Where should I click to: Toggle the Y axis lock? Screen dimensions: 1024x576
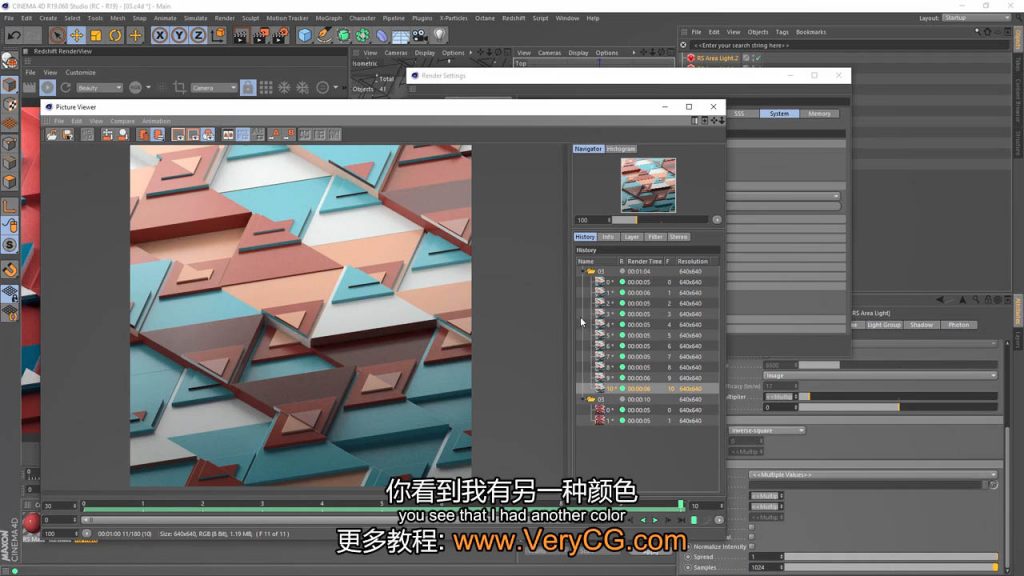[x=179, y=35]
